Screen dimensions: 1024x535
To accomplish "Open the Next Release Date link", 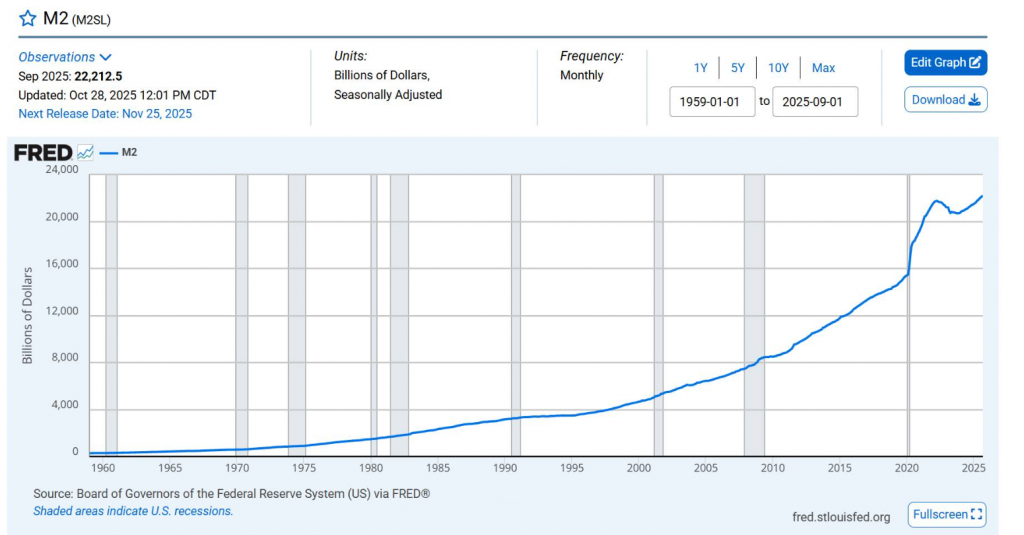I will point(105,113).
